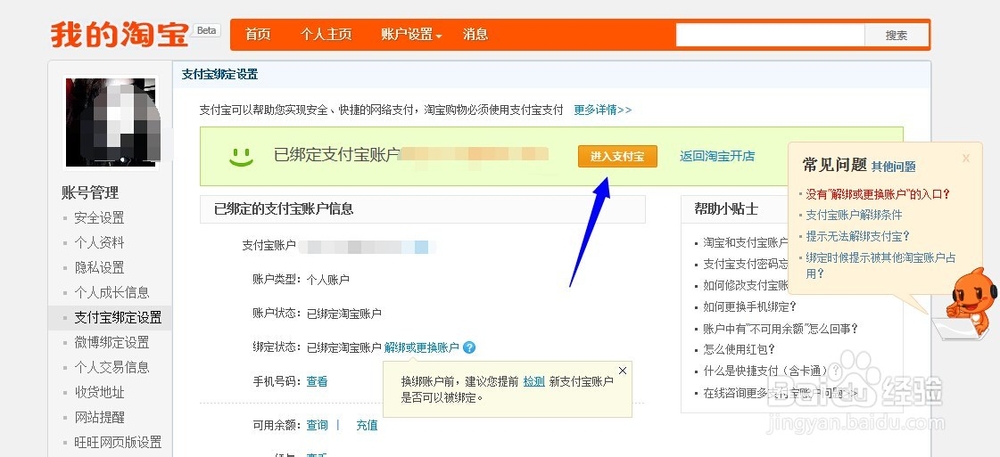
Task: Select 支付宝绑定设置 in the sidebar
Action: pos(118,317)
